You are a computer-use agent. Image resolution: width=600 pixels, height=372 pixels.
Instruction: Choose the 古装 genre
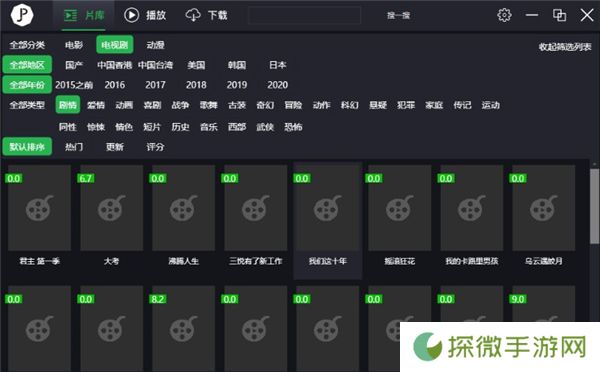tap(237, 104)
